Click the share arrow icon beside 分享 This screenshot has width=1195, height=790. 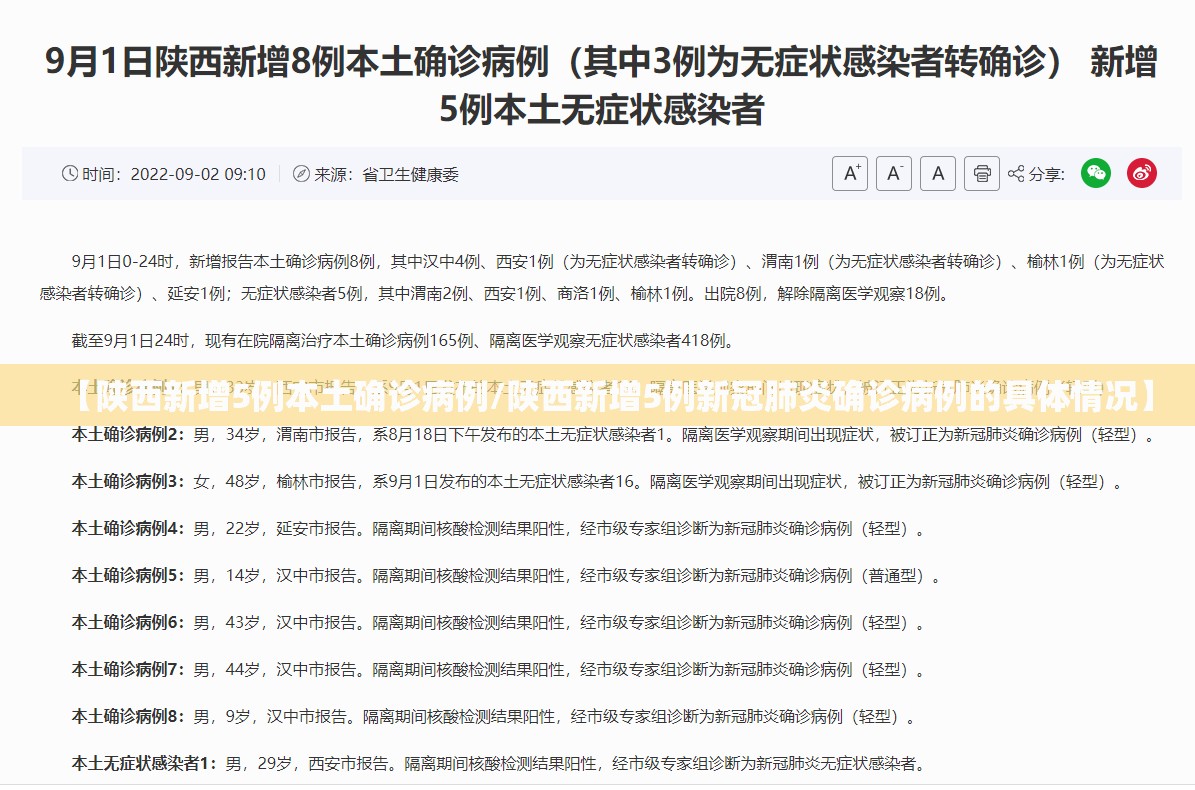tap(1016, 174)
